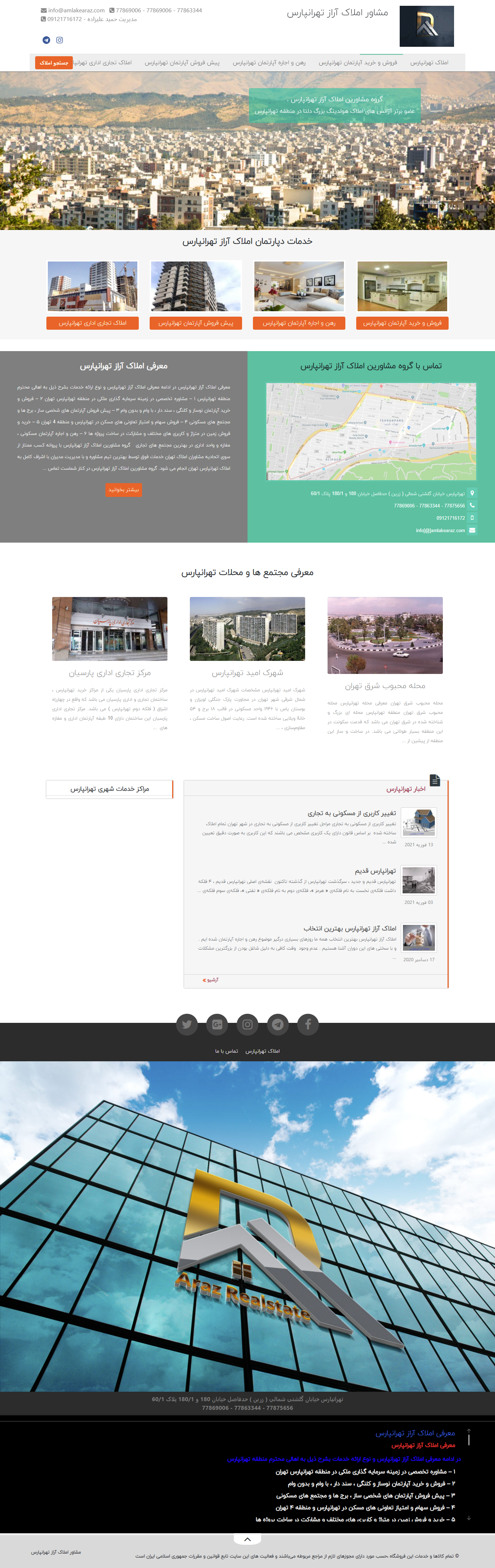Click the green banner caption گروه مشاورین املاک
495x1568 pixels.
click(335, 105)
